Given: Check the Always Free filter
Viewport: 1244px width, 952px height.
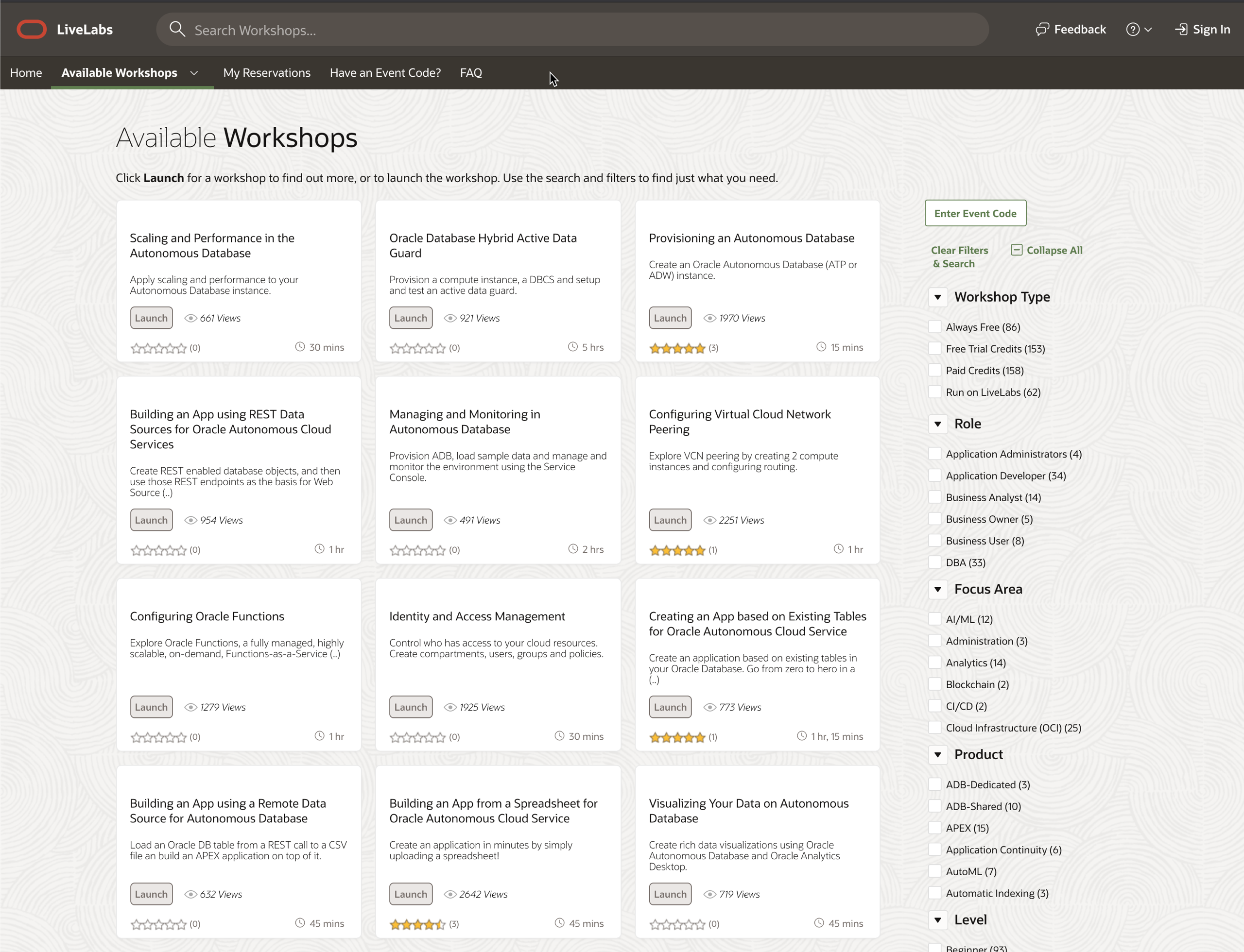Looking at the screenshot, I should coord(935,327).
